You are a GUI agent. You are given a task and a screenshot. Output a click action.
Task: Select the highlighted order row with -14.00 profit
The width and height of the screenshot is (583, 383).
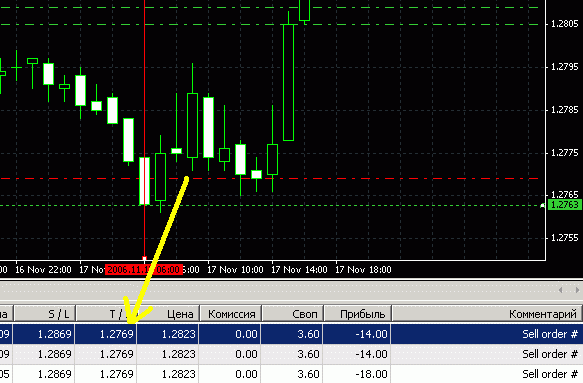[x=292, y=334]
